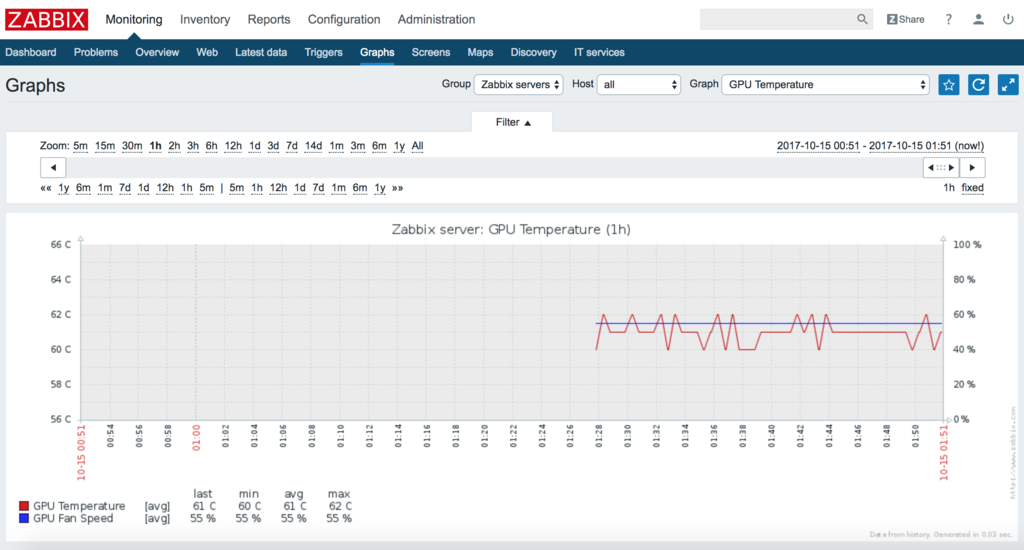1024x550 pixels.
Task: Open the Configuration menu
Action: click(x=344, y=20)
